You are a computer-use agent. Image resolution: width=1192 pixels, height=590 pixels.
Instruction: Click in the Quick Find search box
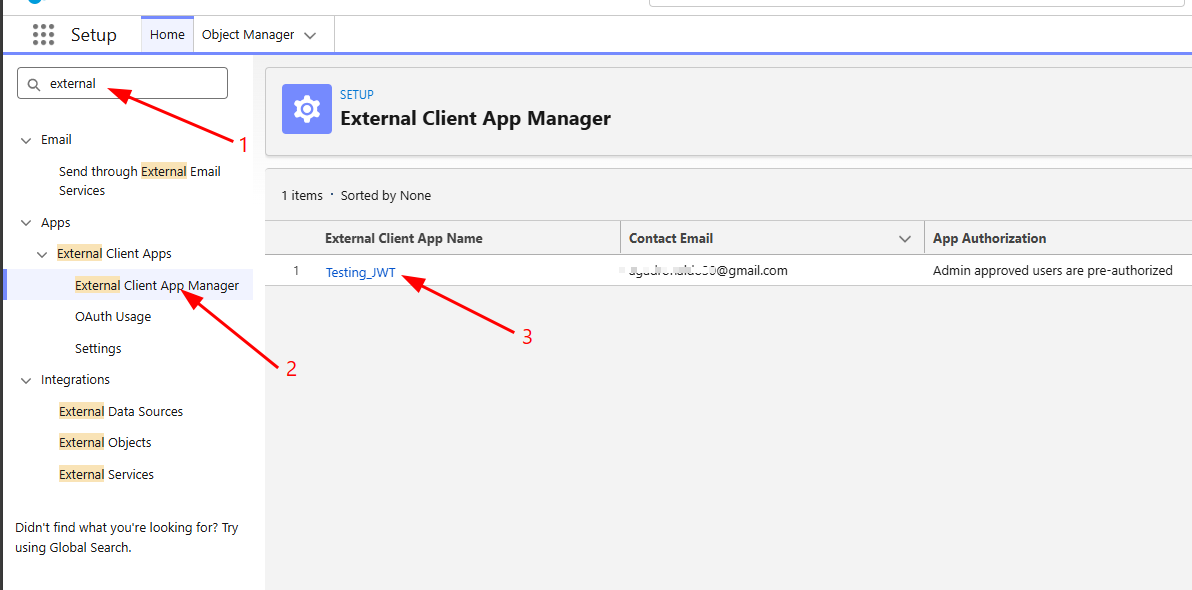coord(130,84)
